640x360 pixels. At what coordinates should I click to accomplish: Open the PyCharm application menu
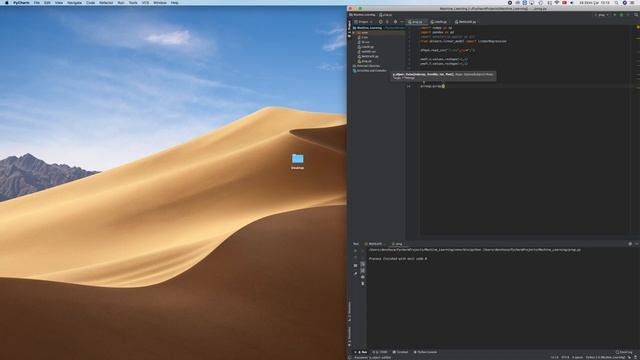tap(21, 2)
